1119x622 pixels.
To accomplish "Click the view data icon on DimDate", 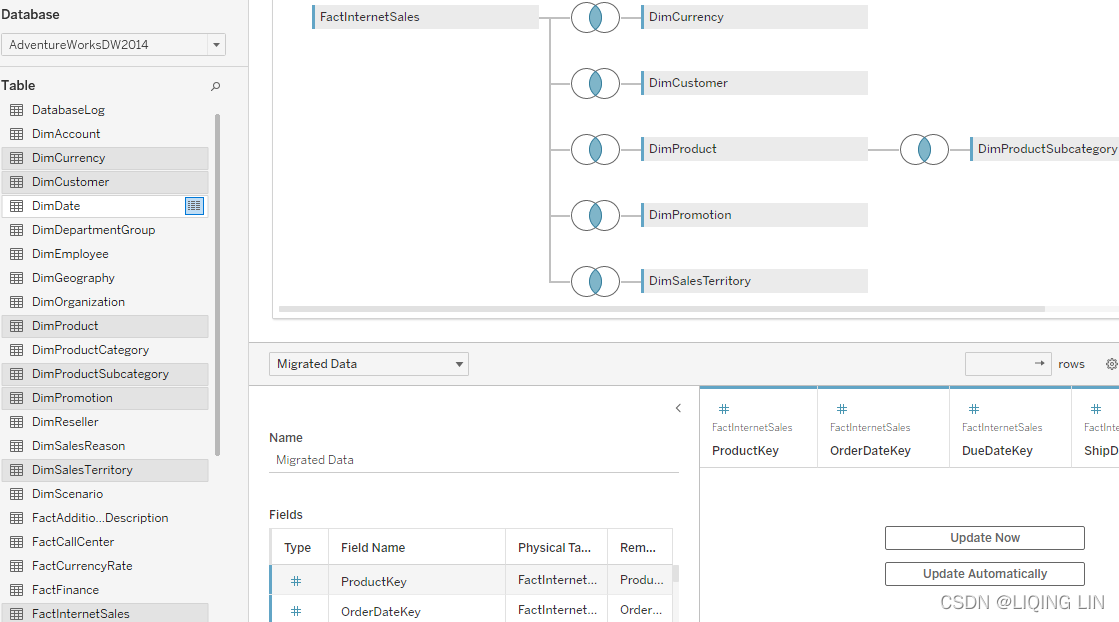I will point(194,206).
